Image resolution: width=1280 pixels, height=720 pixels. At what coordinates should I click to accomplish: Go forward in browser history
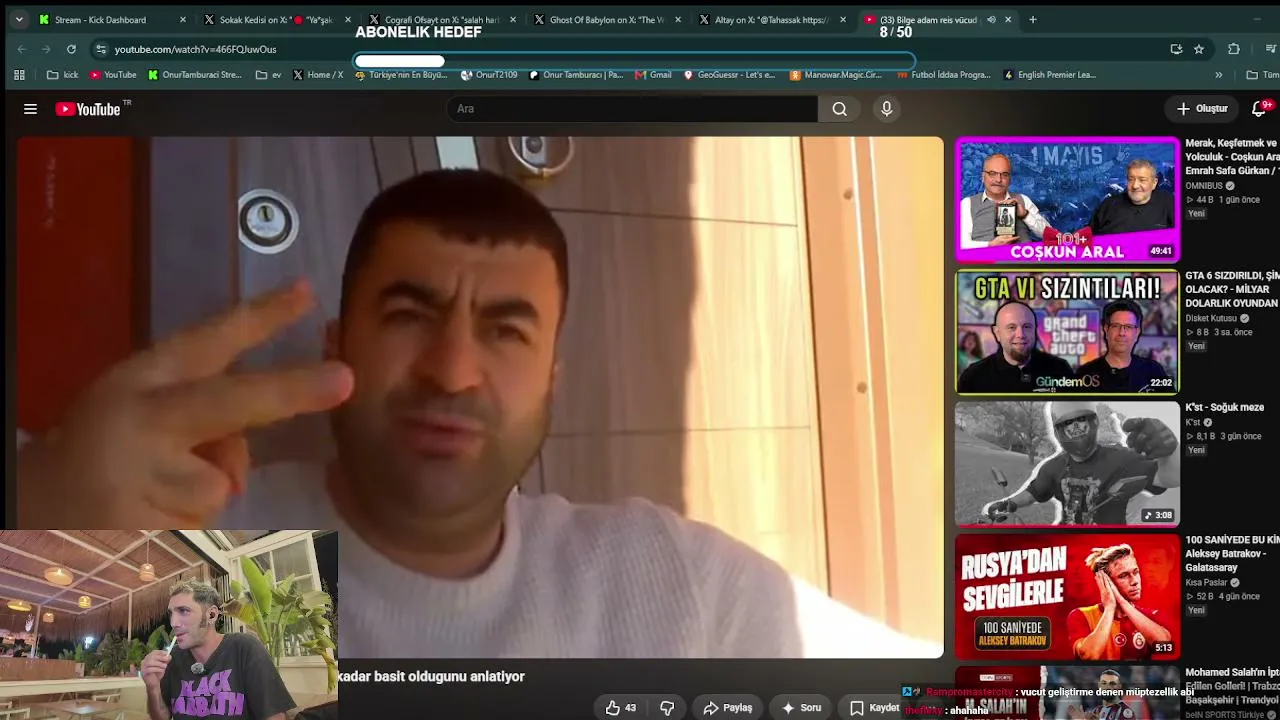46,49
